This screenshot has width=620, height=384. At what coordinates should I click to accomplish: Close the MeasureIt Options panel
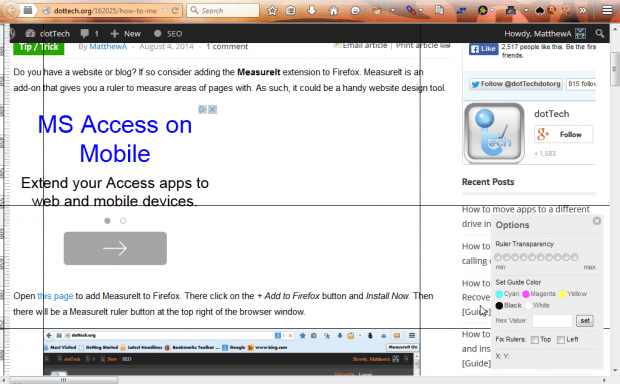click(x=597, y=221)
